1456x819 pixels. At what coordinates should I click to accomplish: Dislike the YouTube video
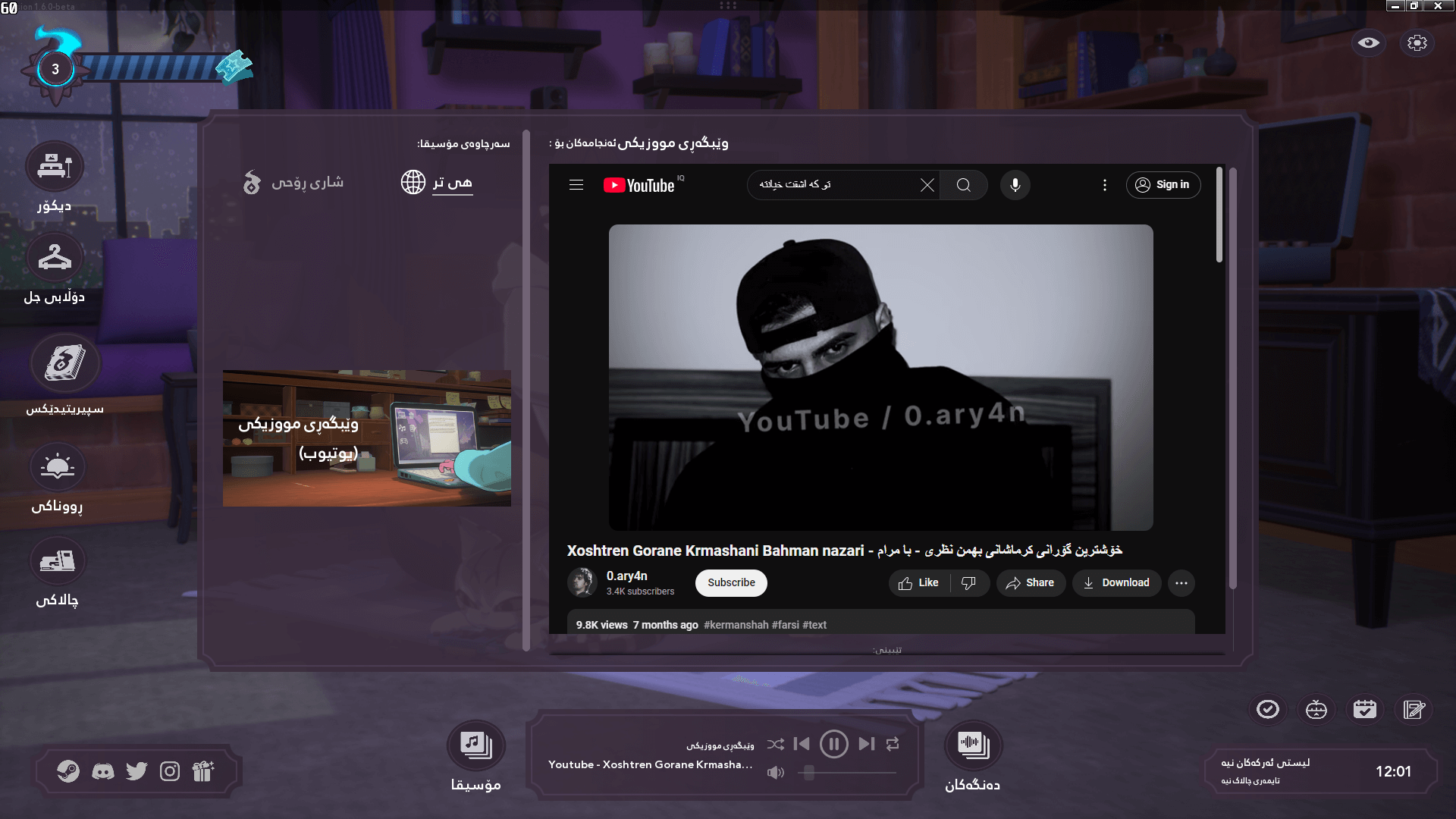(x=968, y=582)
